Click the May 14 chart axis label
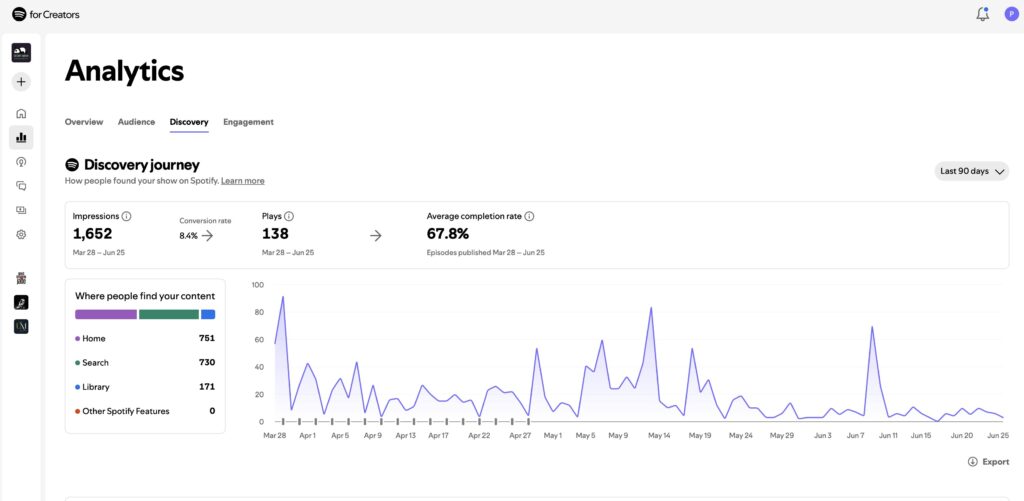The height and width of the screenshot is (501, 1024). coord(658,435)
